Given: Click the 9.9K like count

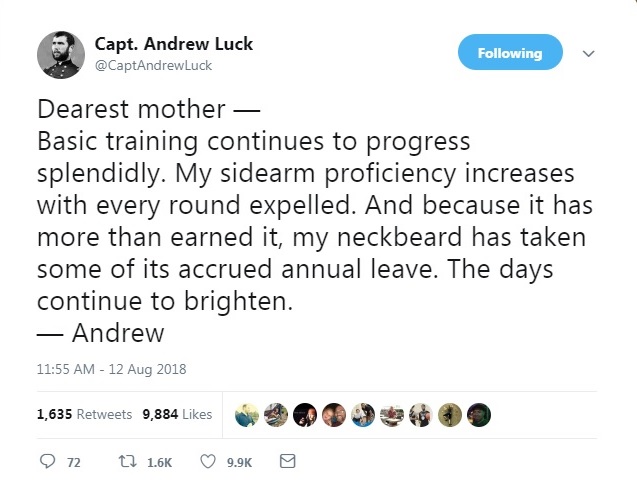Looking at the screenshot, I should point(240,462).
